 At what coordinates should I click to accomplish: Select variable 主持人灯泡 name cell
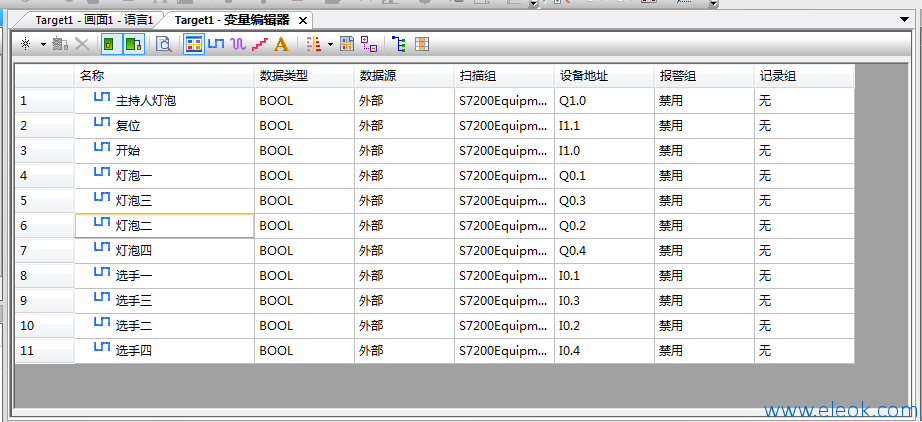click(165, 101)
